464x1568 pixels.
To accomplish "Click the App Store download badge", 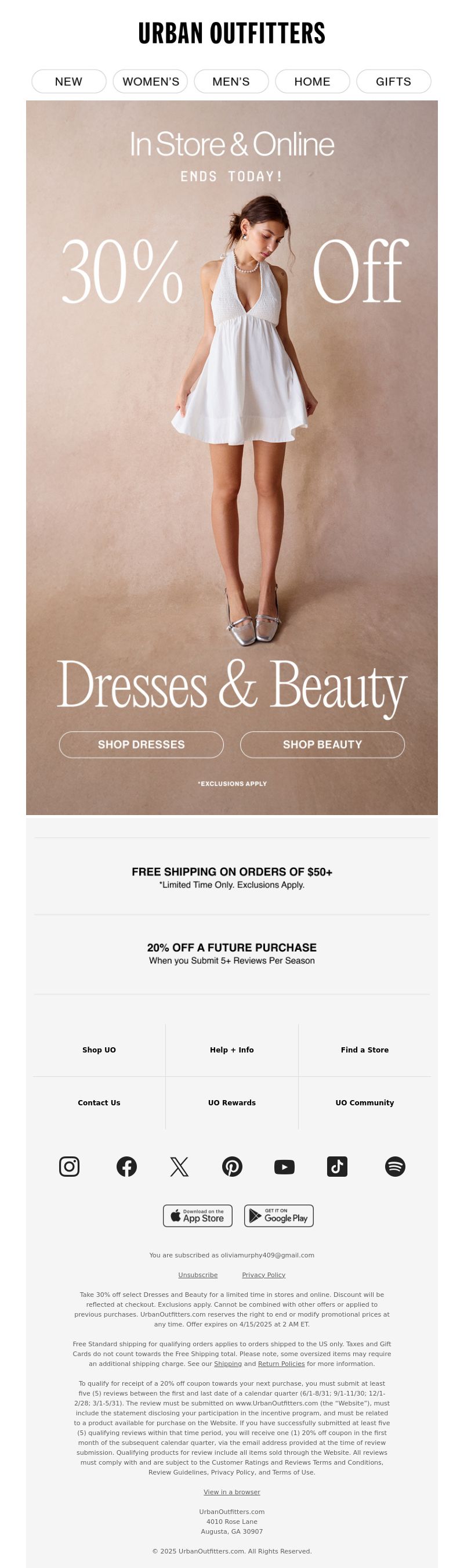I will pyautogui.click(x=198, y=1216).
